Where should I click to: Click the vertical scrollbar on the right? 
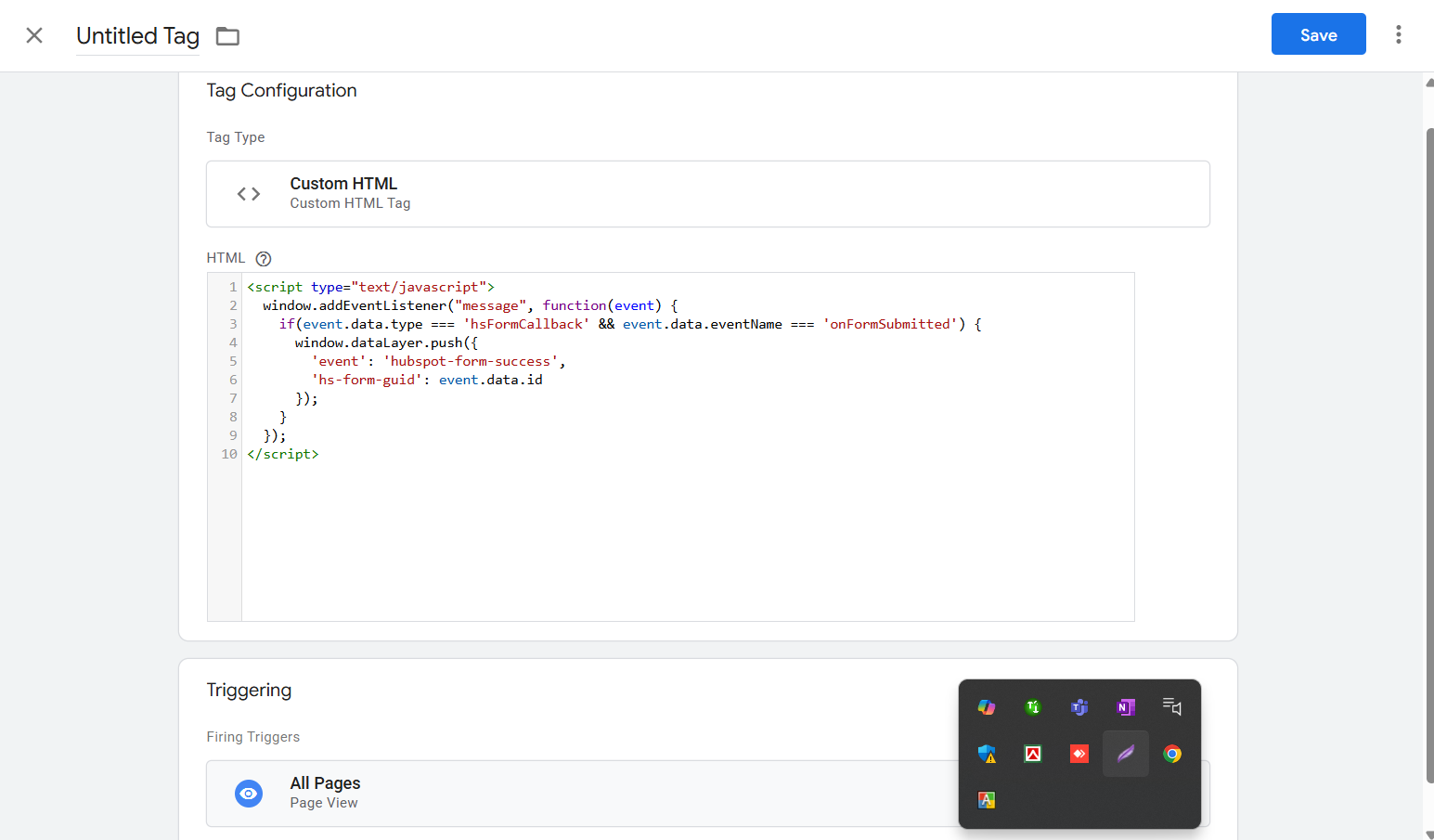click(1428, 455)
